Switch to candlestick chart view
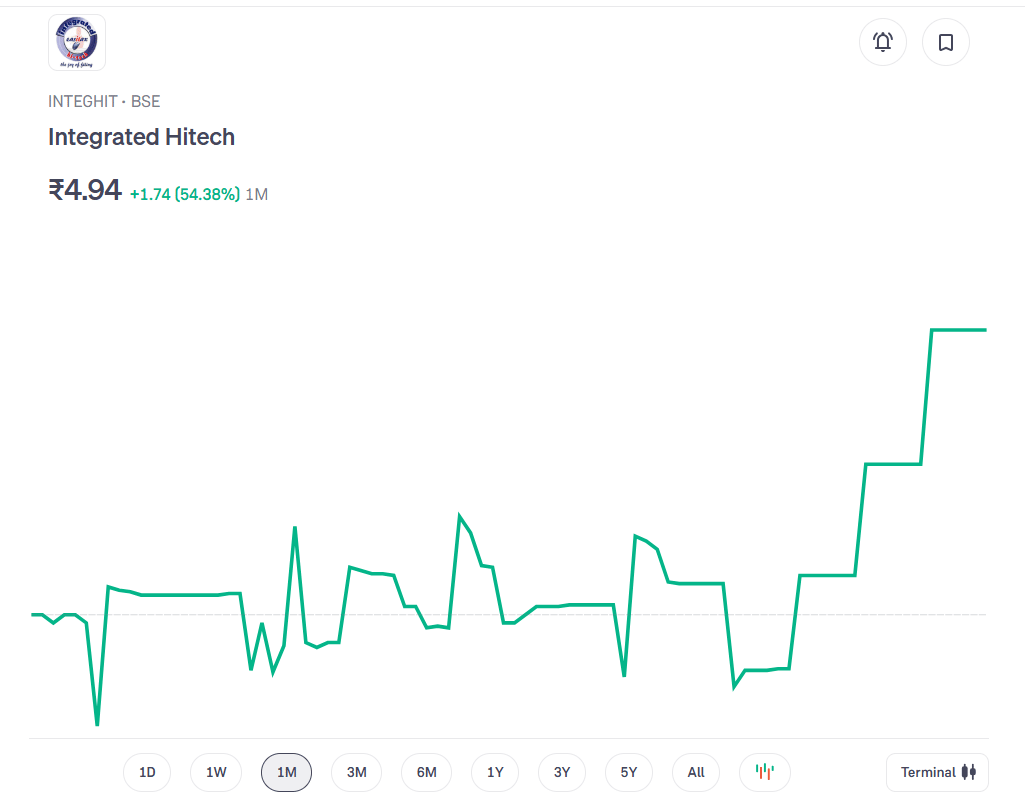This screenshot has width=1025, height=797. pyautogui.click(x=764, y=772)
